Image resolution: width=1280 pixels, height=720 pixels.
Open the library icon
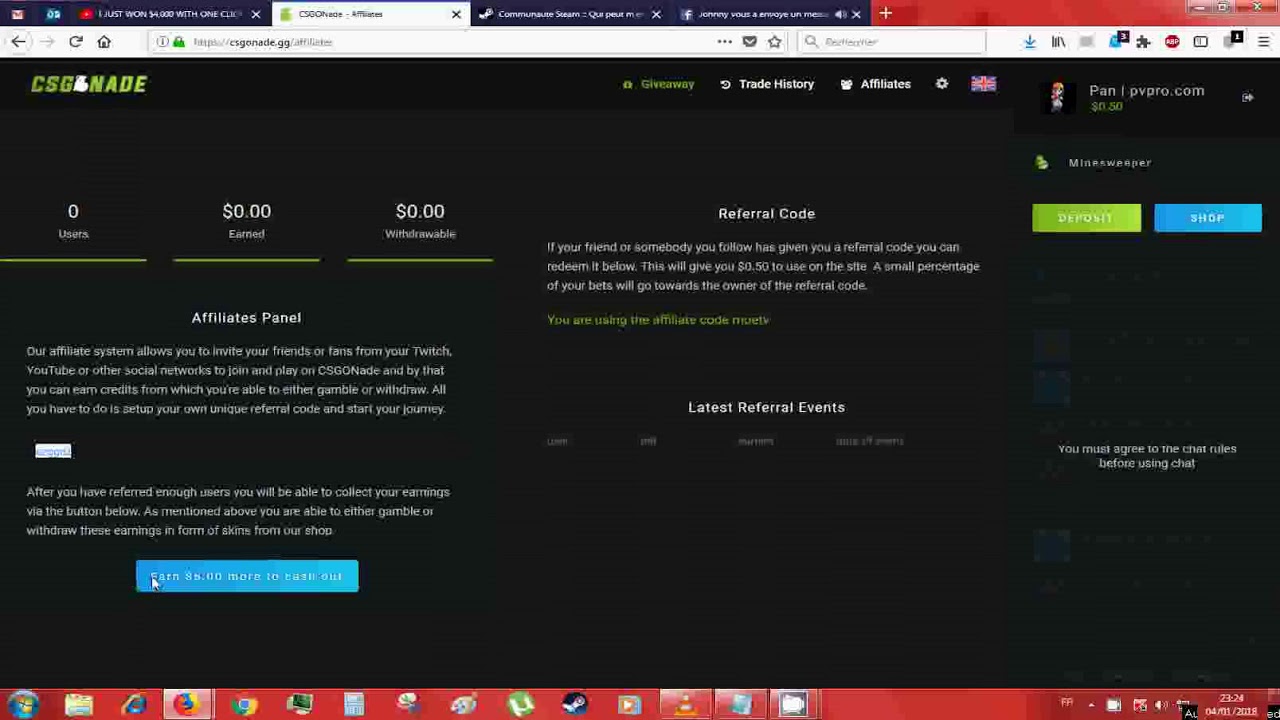tap(1058, 42)
